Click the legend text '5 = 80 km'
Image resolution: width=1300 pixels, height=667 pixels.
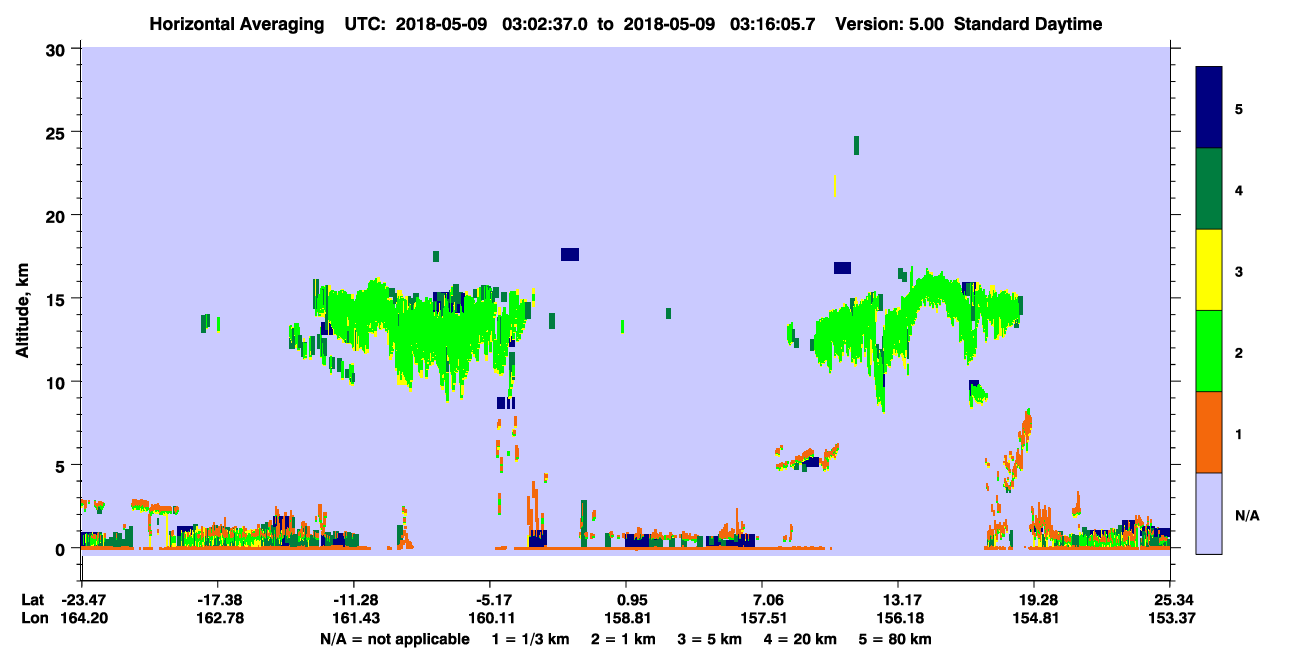[x=896, y=639]
